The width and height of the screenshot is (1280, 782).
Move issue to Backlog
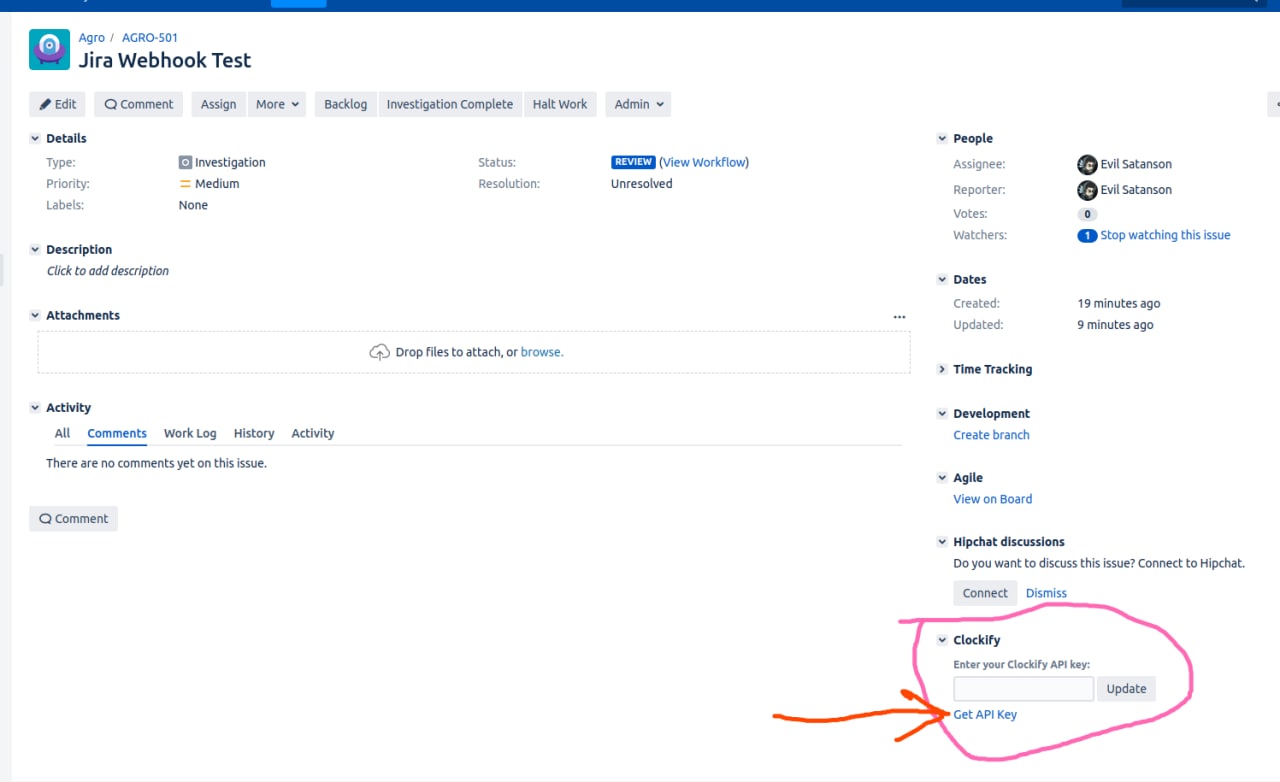(x=346, y=104)
